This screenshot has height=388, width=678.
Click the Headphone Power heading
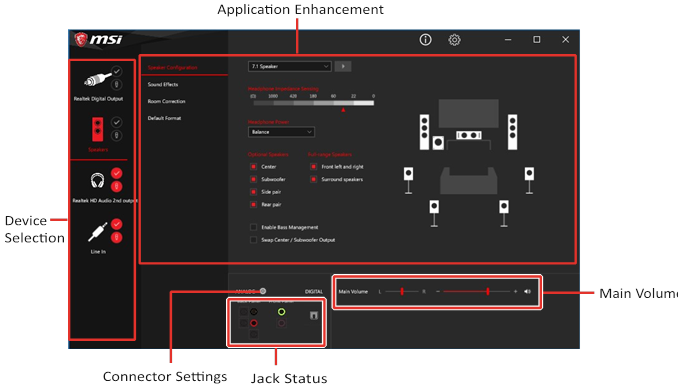click(x=268, y=122)
